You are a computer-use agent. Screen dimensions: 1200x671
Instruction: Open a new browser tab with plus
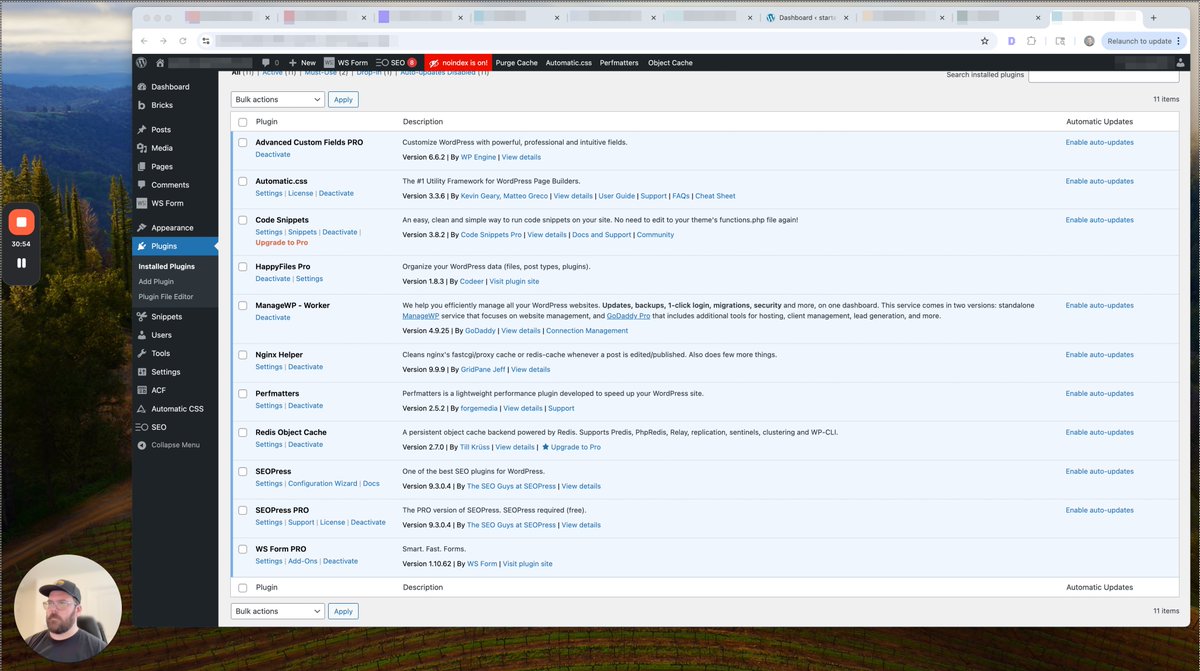point(1153,18)
